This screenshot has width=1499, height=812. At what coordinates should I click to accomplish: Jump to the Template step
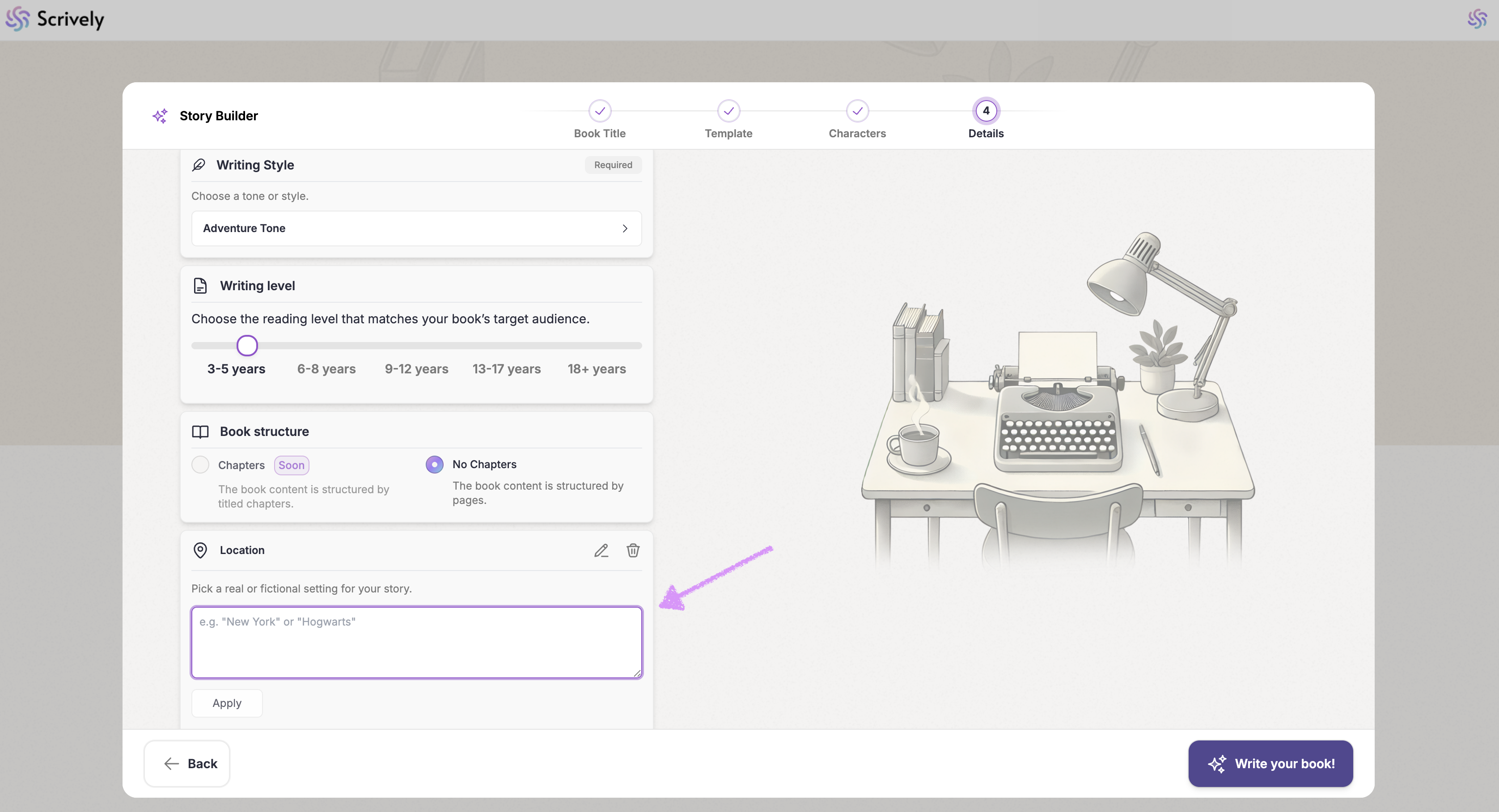click(x=728, y=111)
